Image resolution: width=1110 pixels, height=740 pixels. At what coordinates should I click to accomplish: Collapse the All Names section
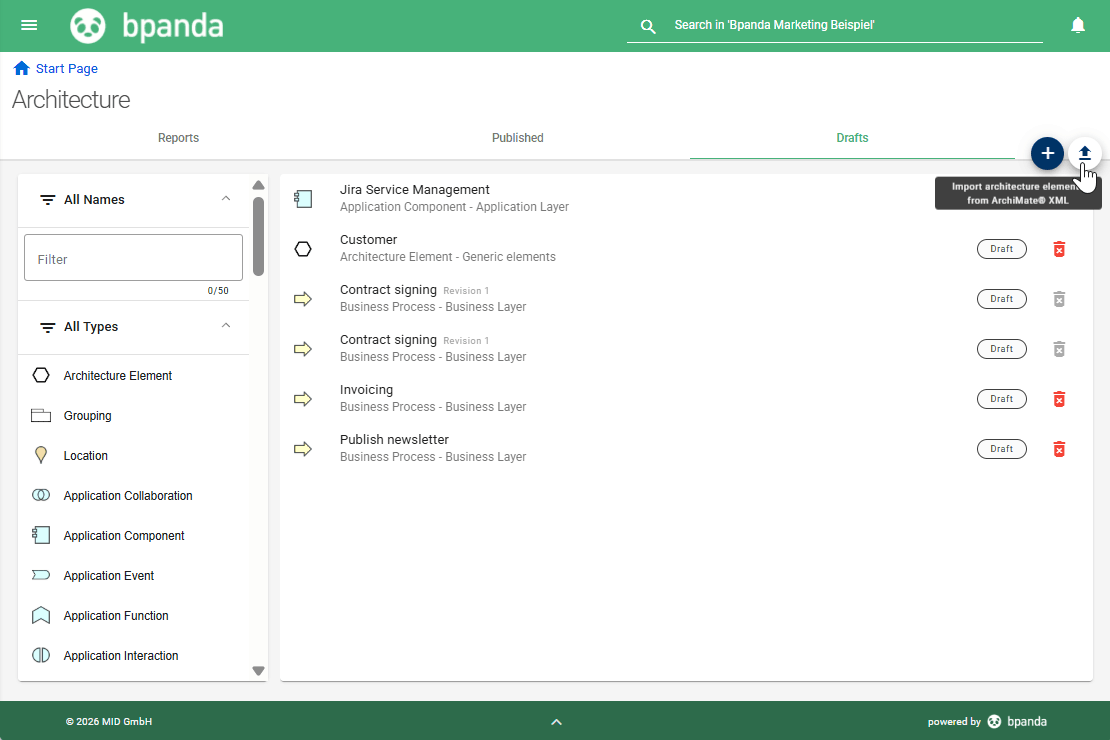[x=226, y=199]
